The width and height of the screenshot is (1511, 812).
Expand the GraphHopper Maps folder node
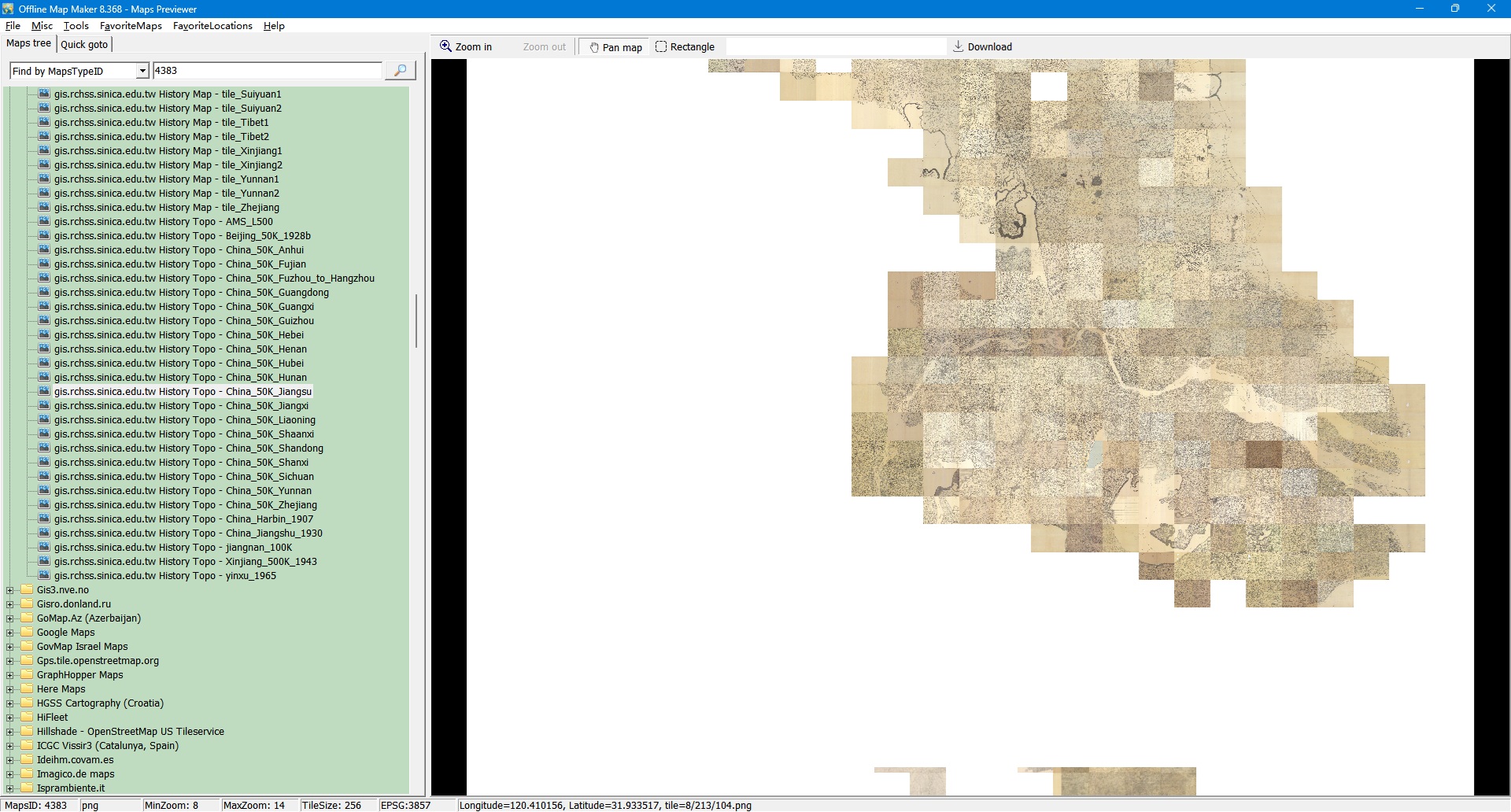(10, 675)
